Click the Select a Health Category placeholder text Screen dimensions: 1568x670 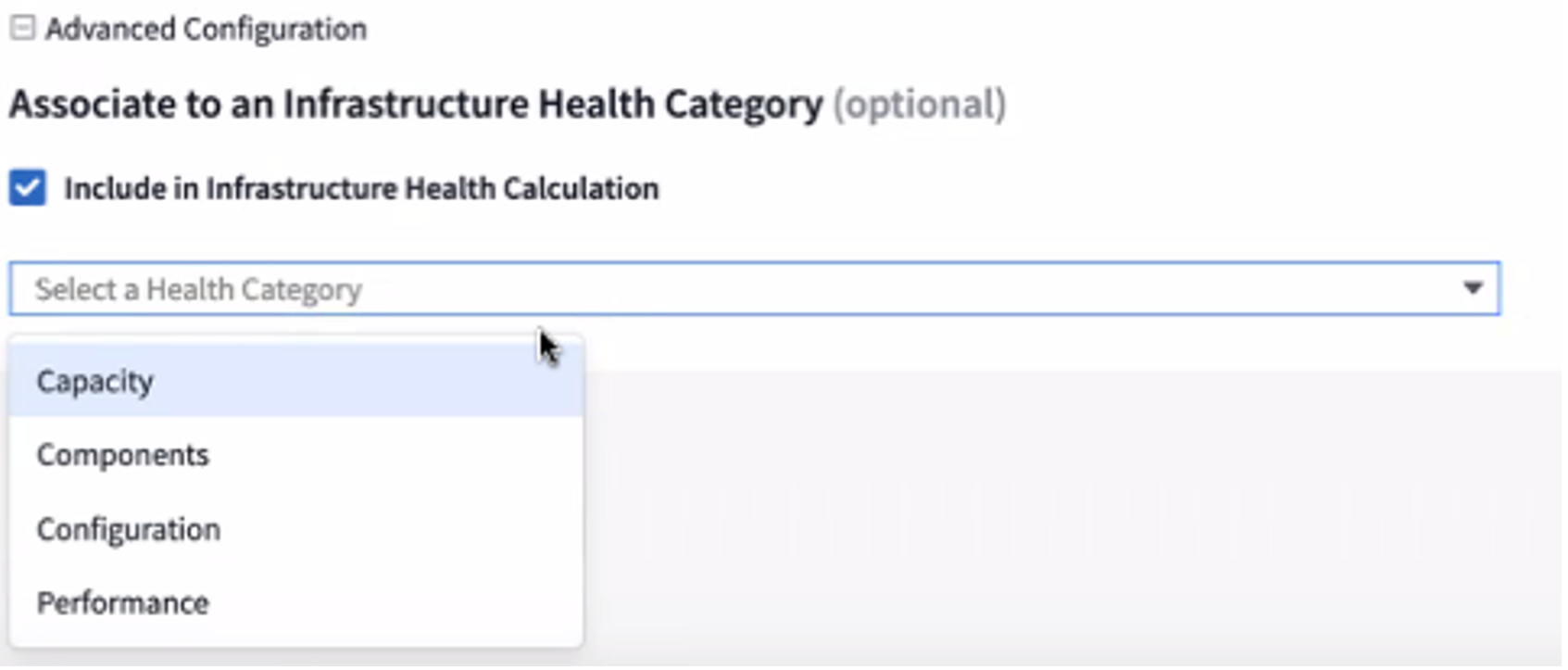[x=198, y=290]
